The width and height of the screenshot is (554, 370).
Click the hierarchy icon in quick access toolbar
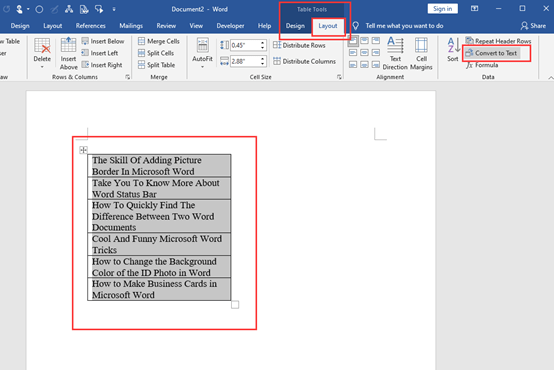point(69,9)
